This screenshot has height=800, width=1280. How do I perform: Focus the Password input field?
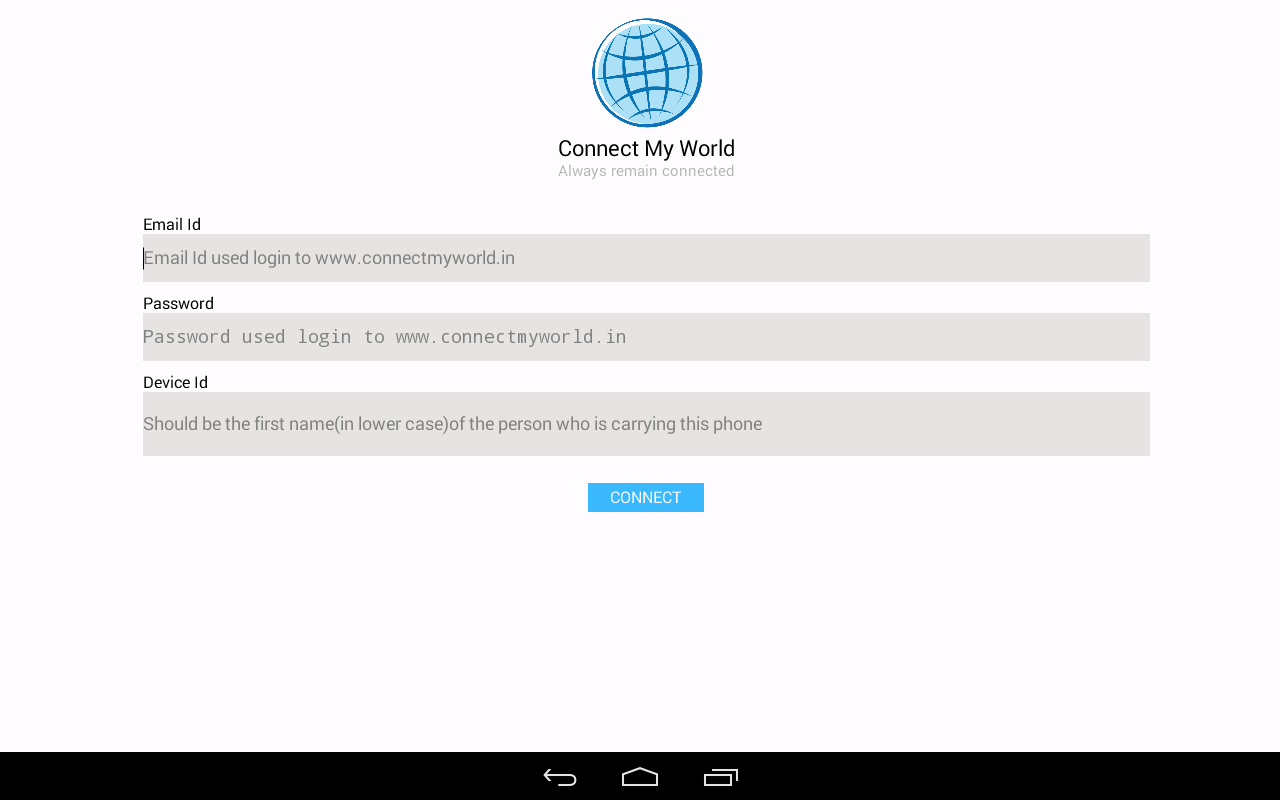click(x=646, y=337)
